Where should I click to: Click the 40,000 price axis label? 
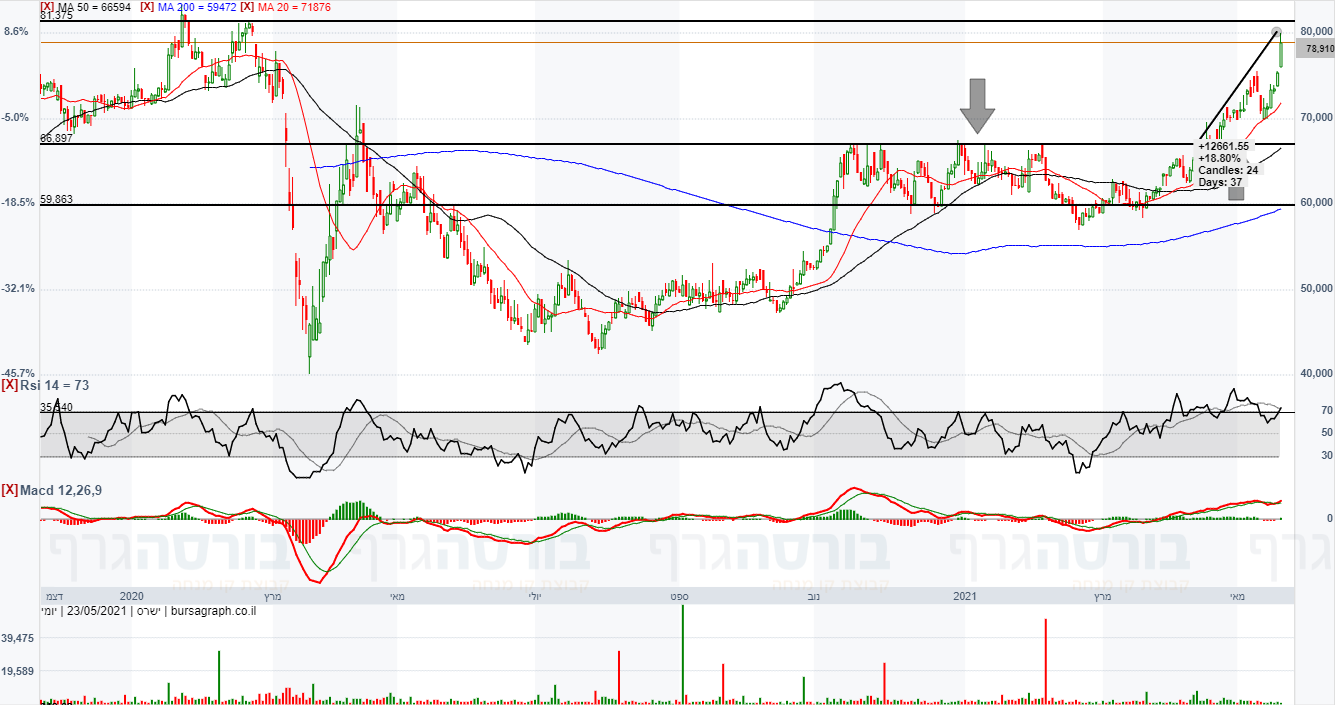point(1318,373)
